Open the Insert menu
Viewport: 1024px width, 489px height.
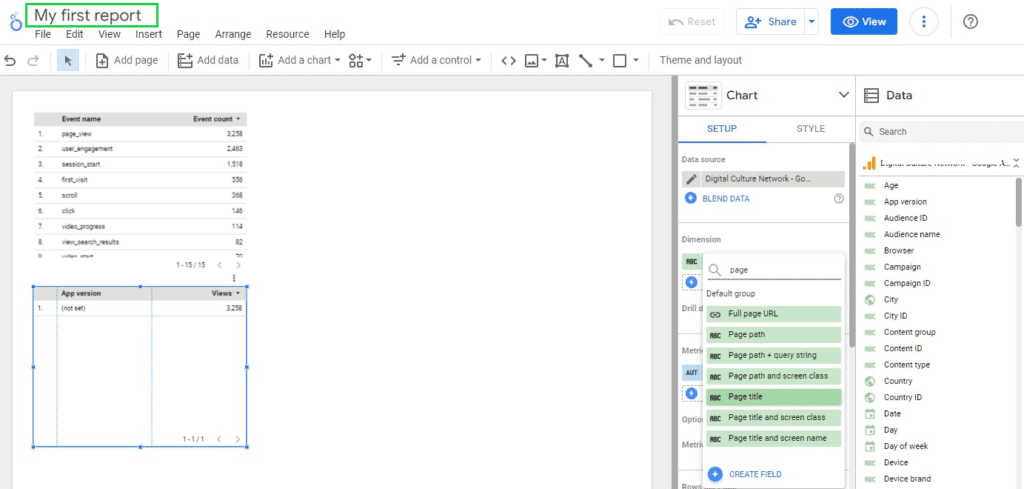148,34
